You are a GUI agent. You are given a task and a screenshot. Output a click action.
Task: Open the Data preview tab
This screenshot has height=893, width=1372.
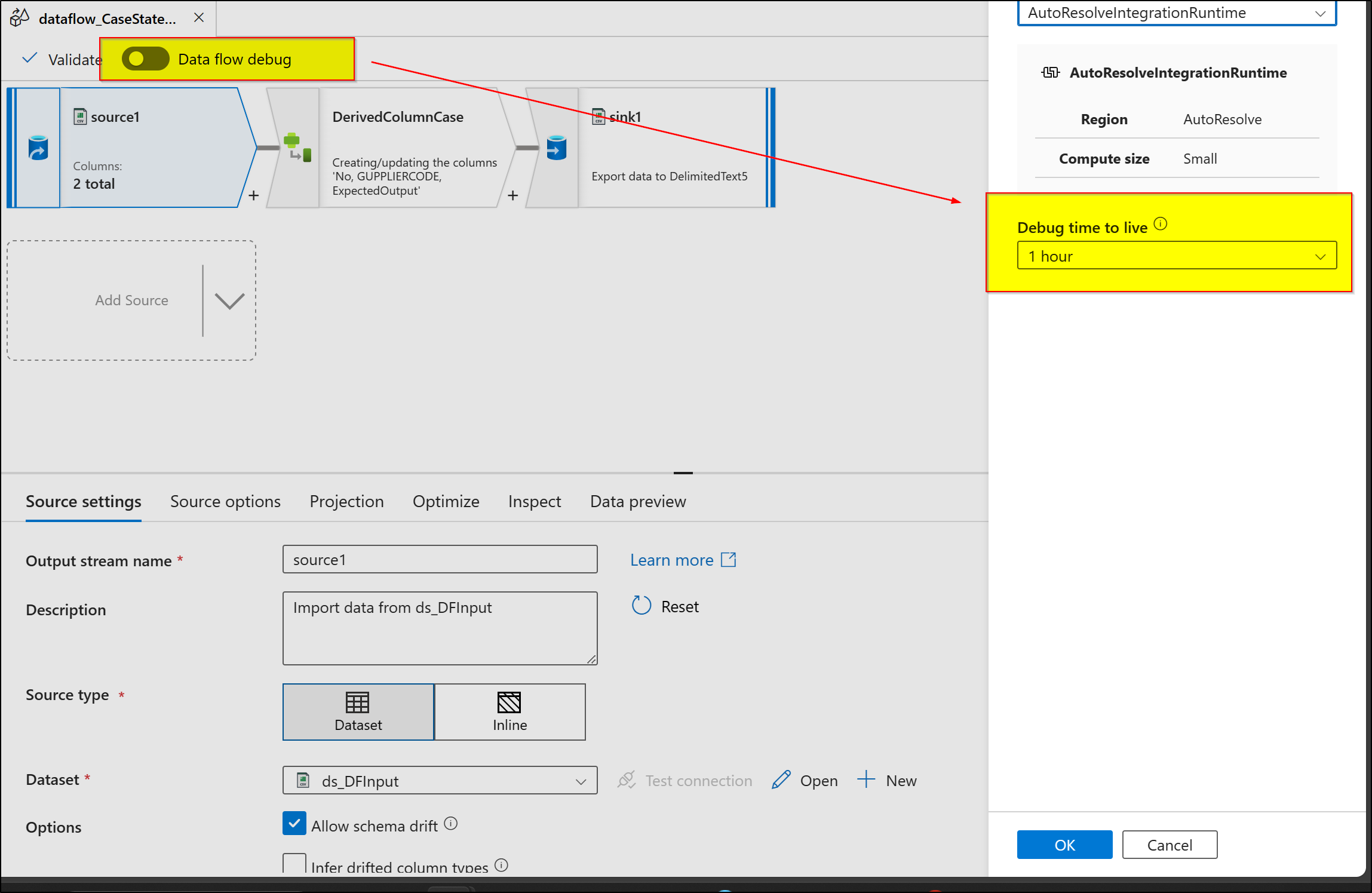click(638, 501)
